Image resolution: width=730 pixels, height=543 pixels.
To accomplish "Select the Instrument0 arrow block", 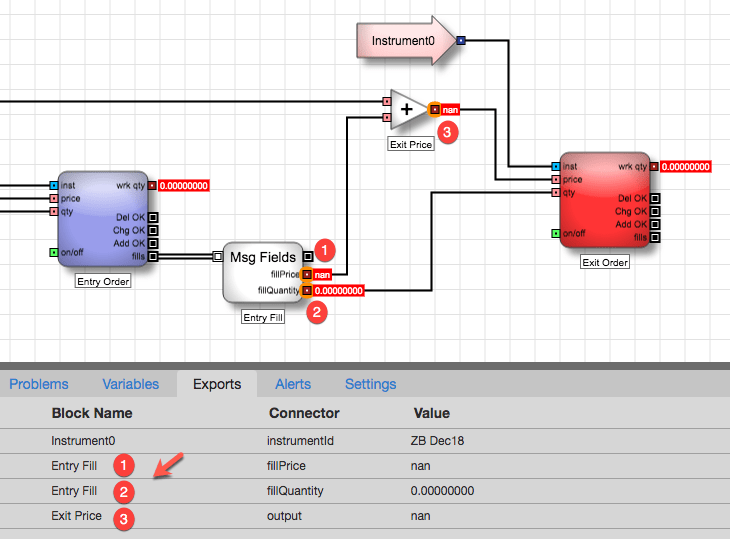I will (405, 41).
